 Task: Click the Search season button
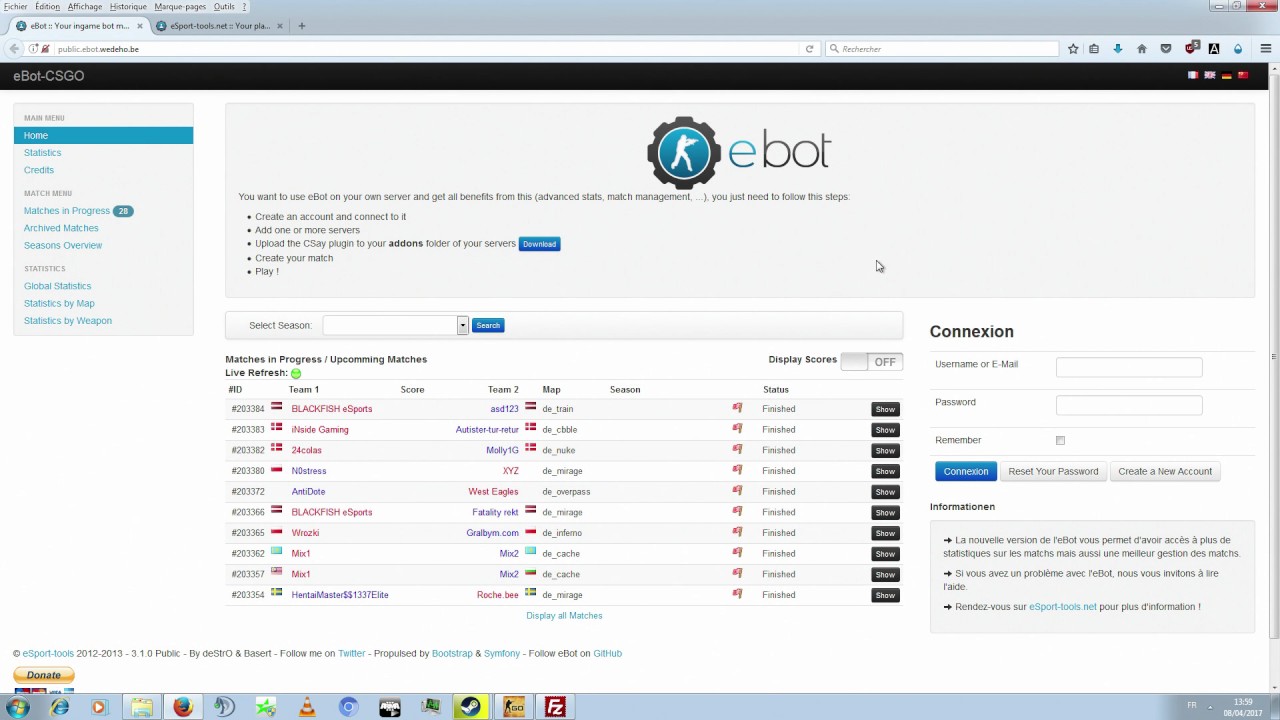pyautogui.click(x=488, y=325)
